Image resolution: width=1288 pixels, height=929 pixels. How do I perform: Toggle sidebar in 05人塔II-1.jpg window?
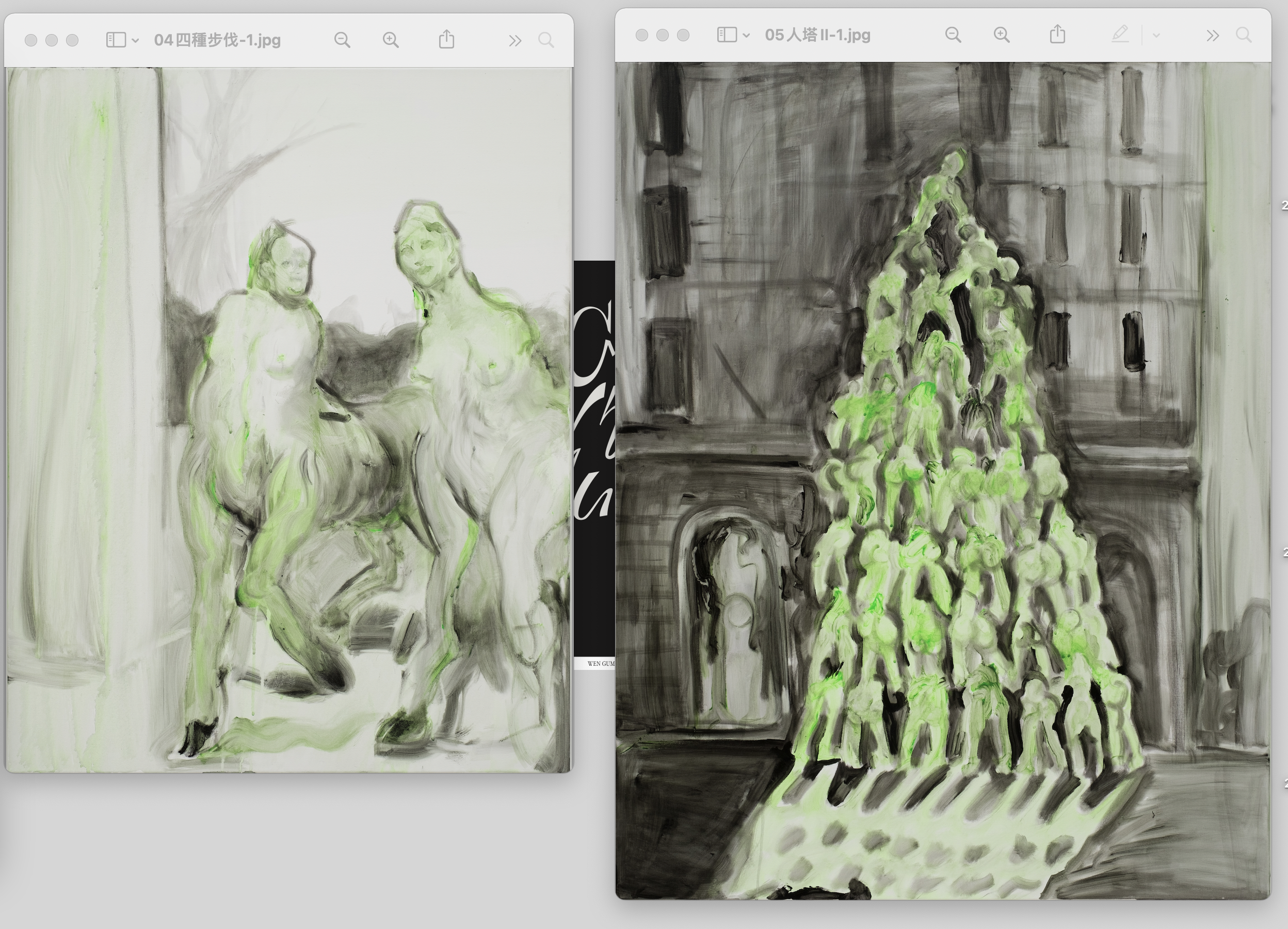point(727,35)
